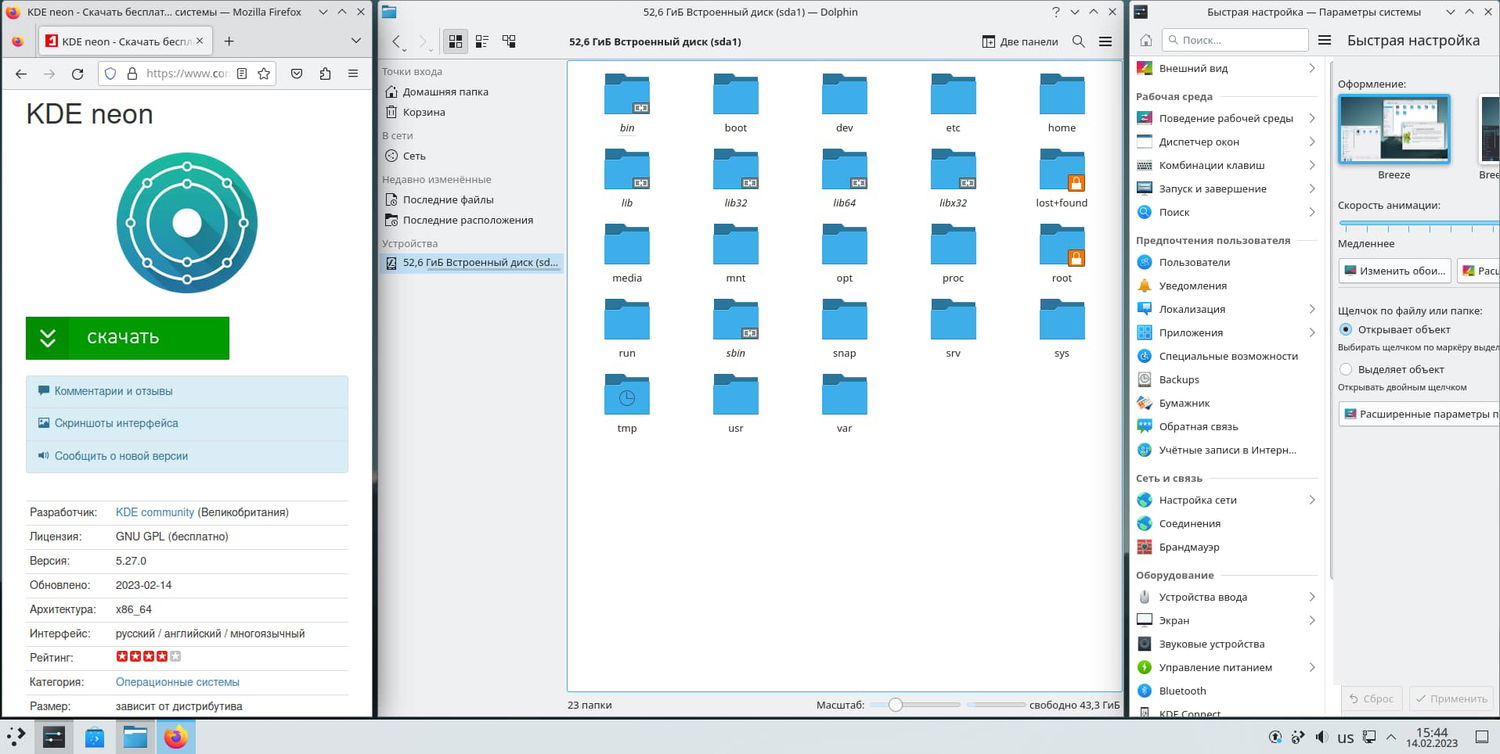The height and width of the screenshot is (754, 1500).
Task: Select 'Открывает объект' radio option
Action: [x=1346, y=329]
